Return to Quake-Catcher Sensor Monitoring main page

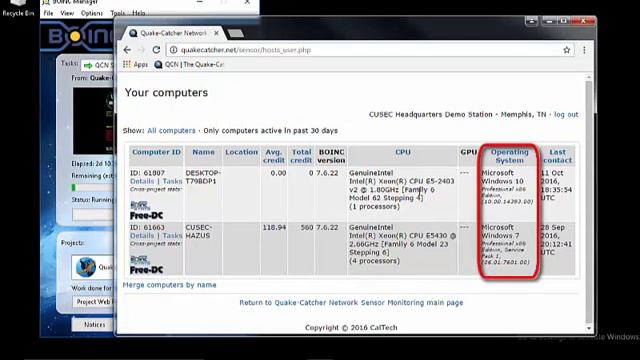(351, 302)
